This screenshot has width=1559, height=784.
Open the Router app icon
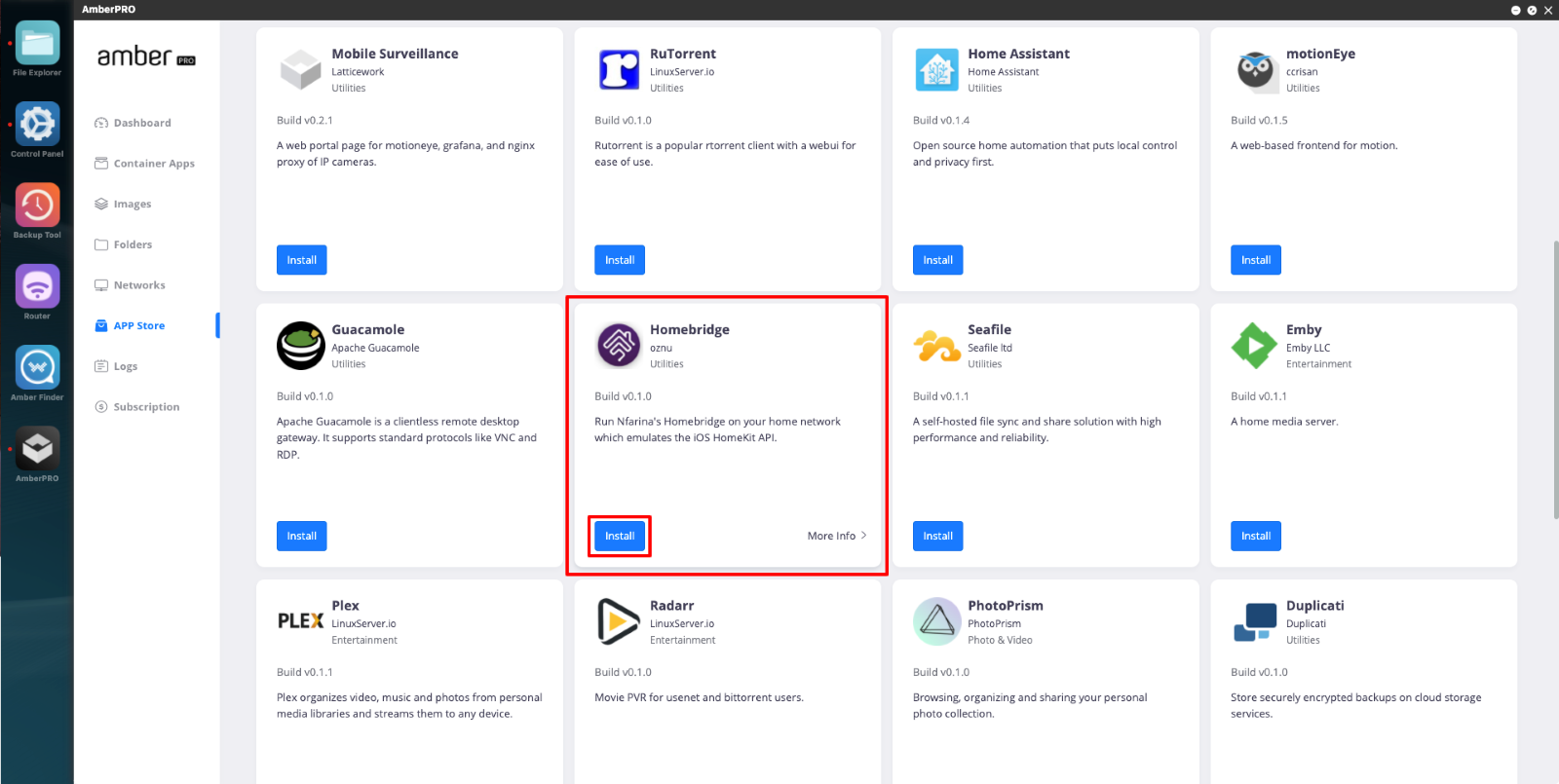click(x=37, y=286)
